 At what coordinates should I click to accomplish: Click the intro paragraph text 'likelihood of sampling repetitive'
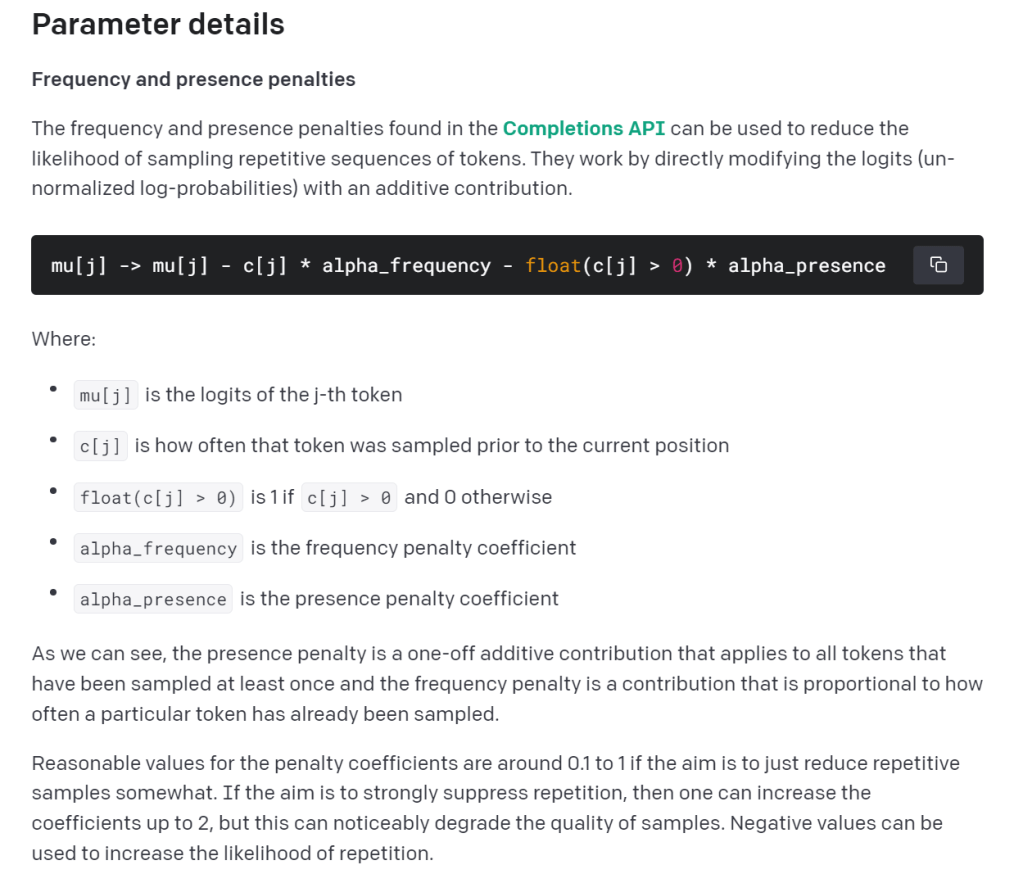tap(170, 158)
